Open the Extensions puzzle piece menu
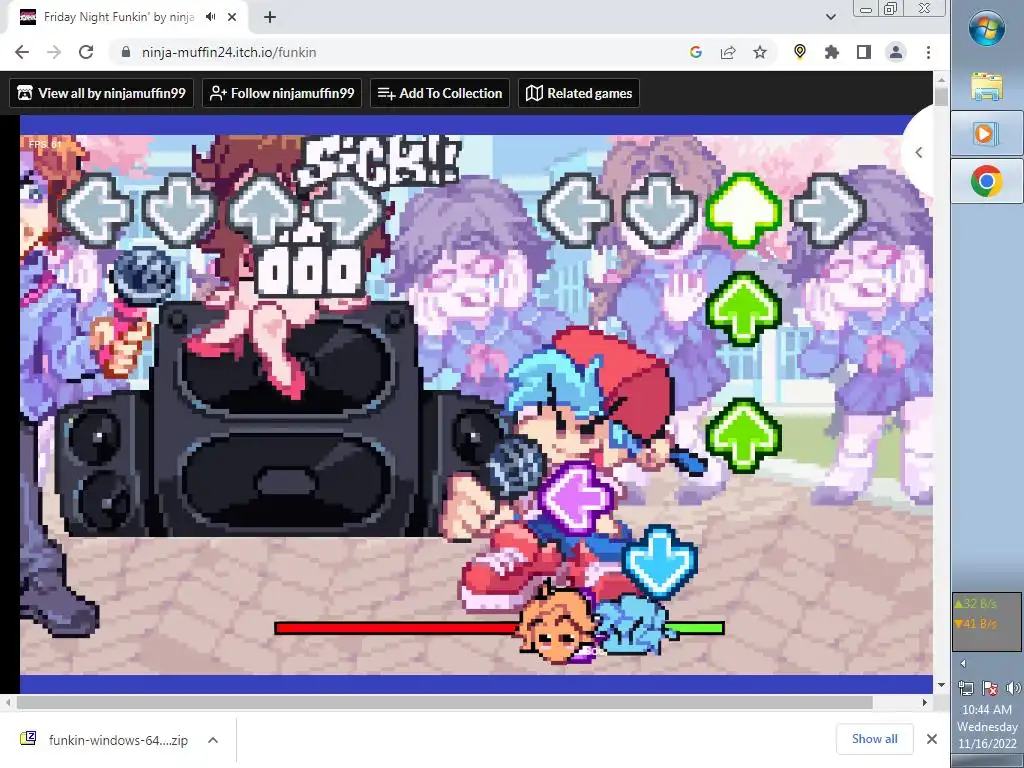This screenshot has width=1024, height=768. point(831,52)
